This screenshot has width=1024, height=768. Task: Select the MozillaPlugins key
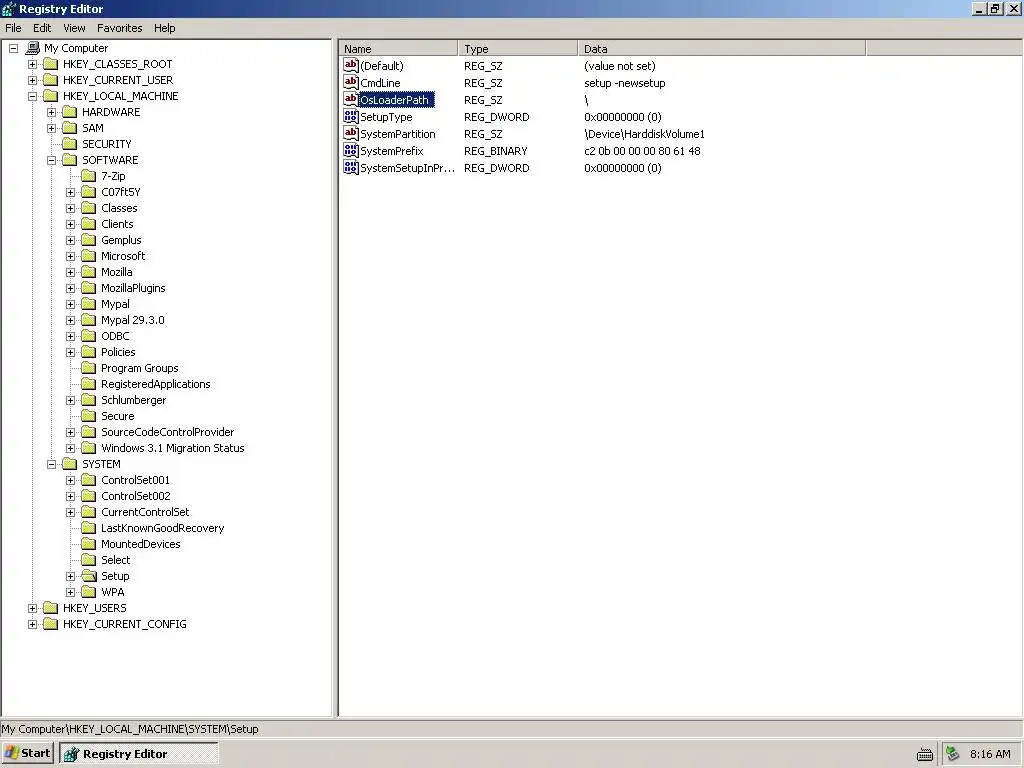pos(133,288)
